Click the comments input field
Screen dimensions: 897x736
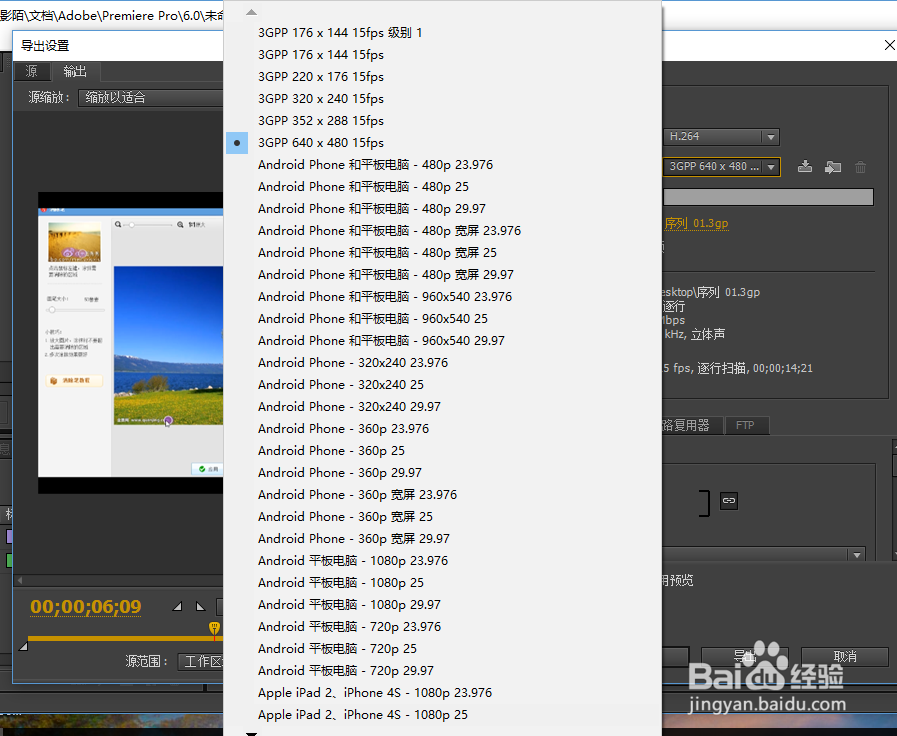coord(768,197)
